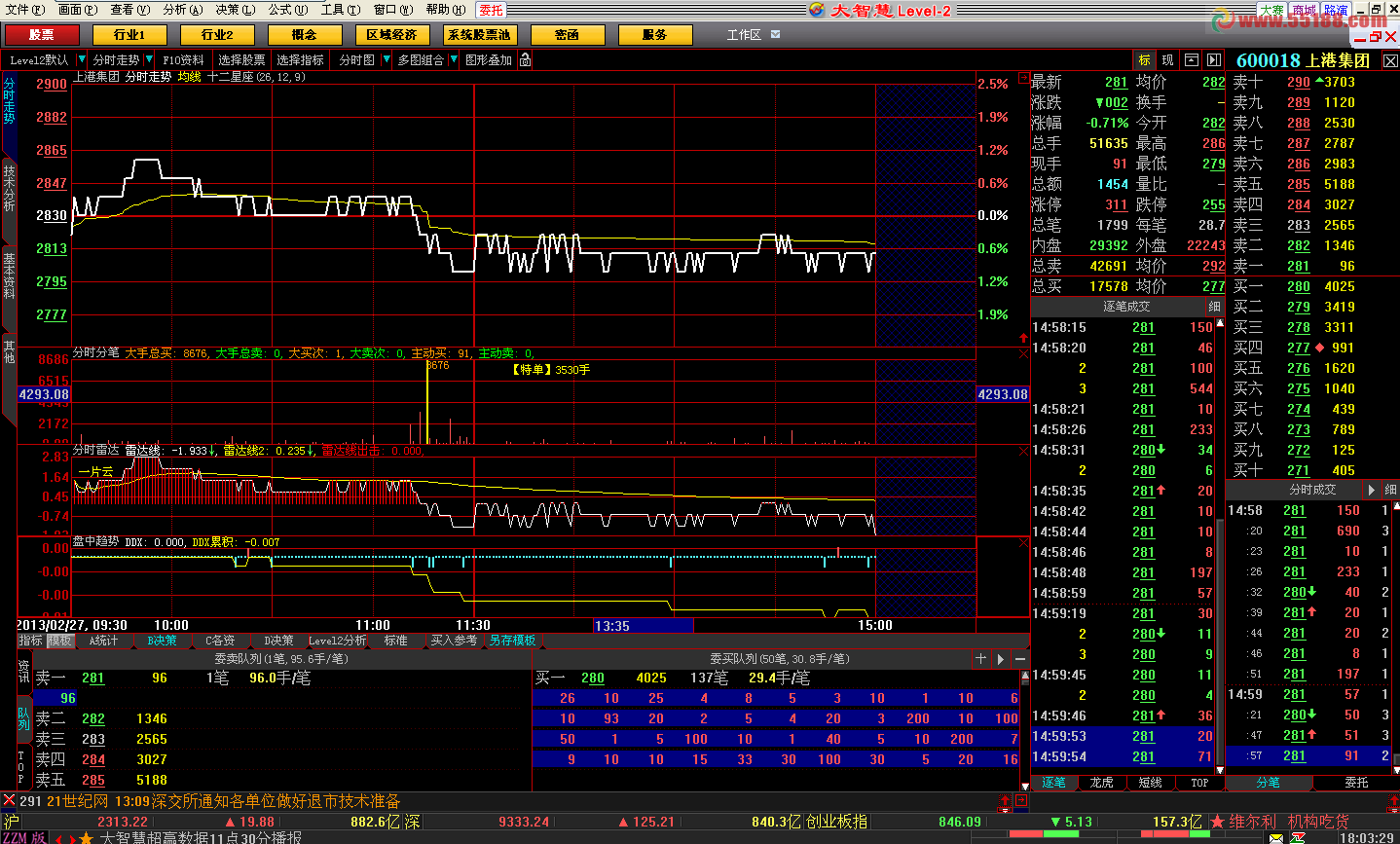Viewport: 1400px width, 844px height.
Task: Open the 系统股票池 button
Action: point(479,35)
